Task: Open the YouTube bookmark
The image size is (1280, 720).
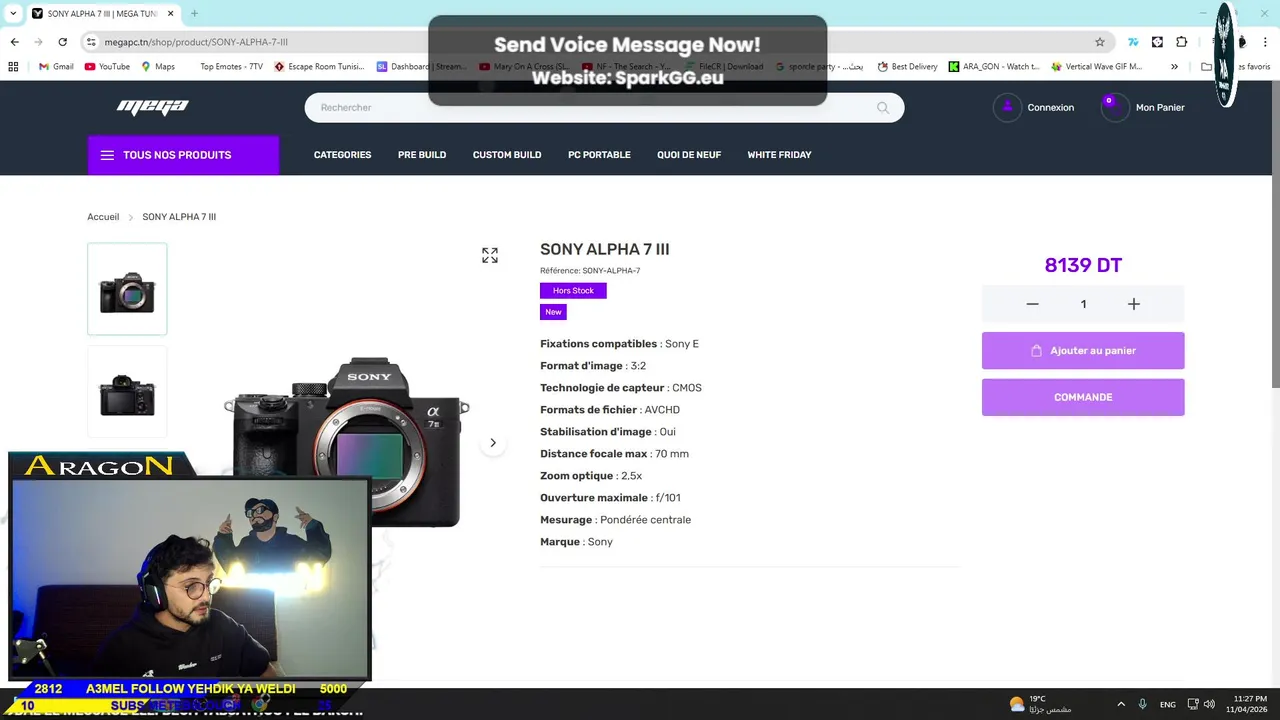Action: pos(107,67)
